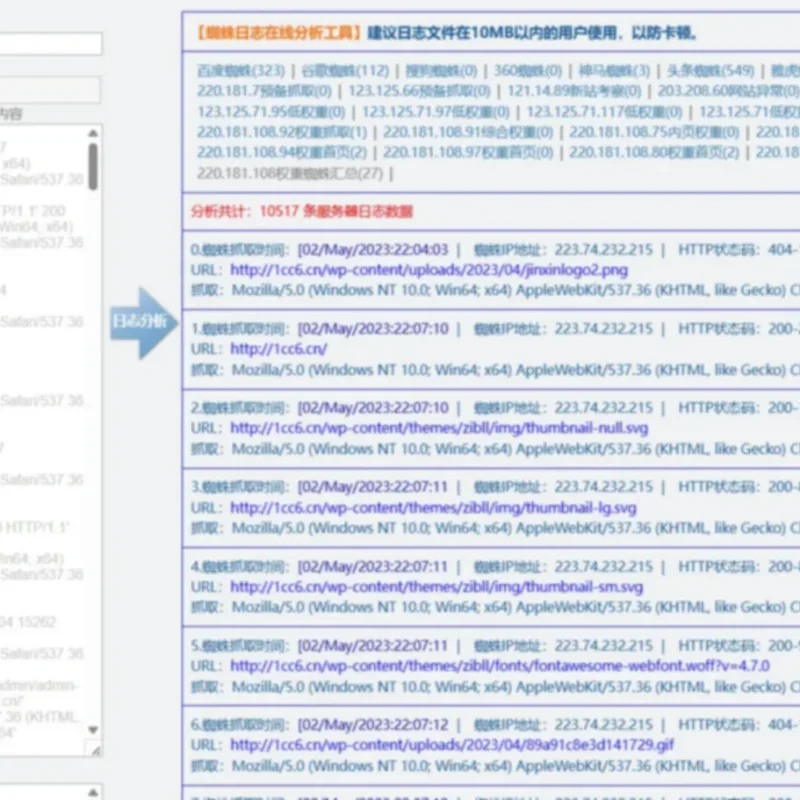The height and width of the screenshot is (800, 800).
Task: Open the http://1cc6.cn/ URL link
Action: tap(279, 349)
